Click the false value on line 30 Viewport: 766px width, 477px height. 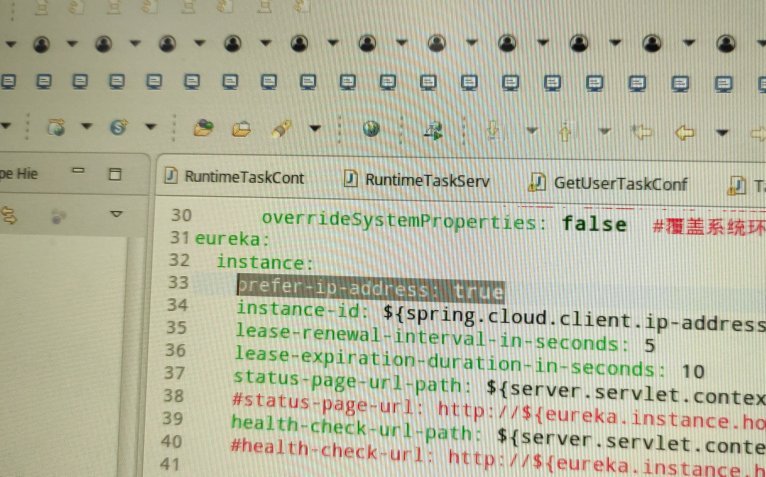tap(594, 224)
